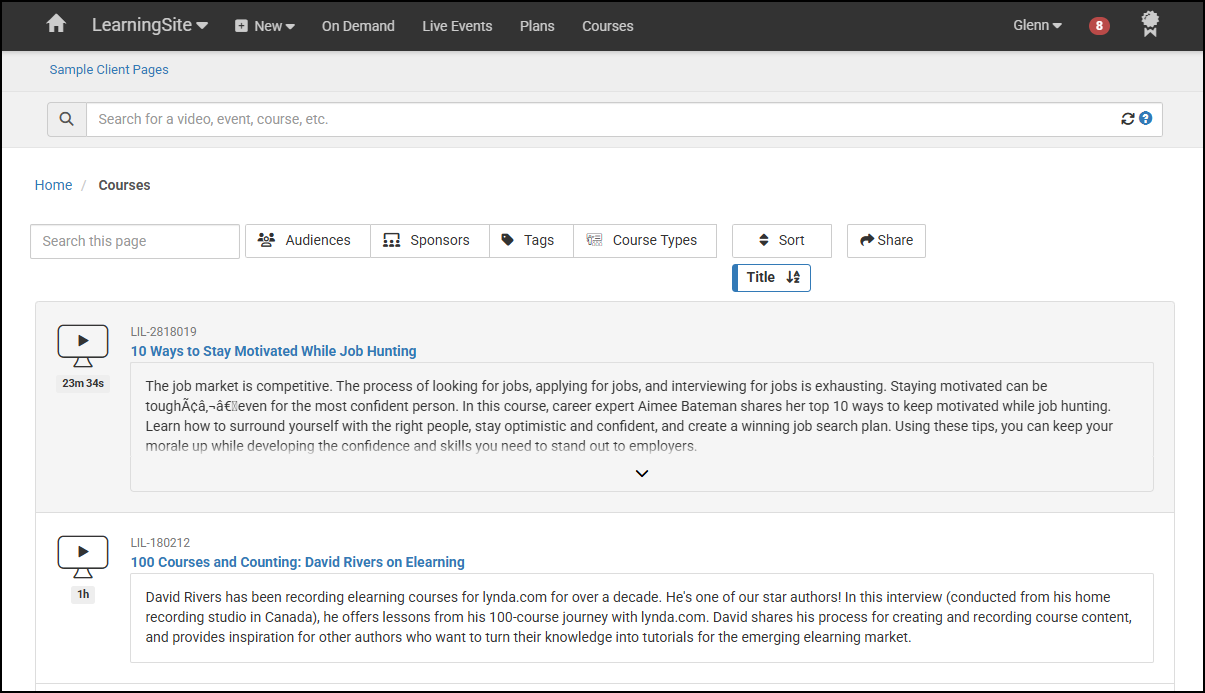Expand the New dropdown menu

click(x=265, y=26)
